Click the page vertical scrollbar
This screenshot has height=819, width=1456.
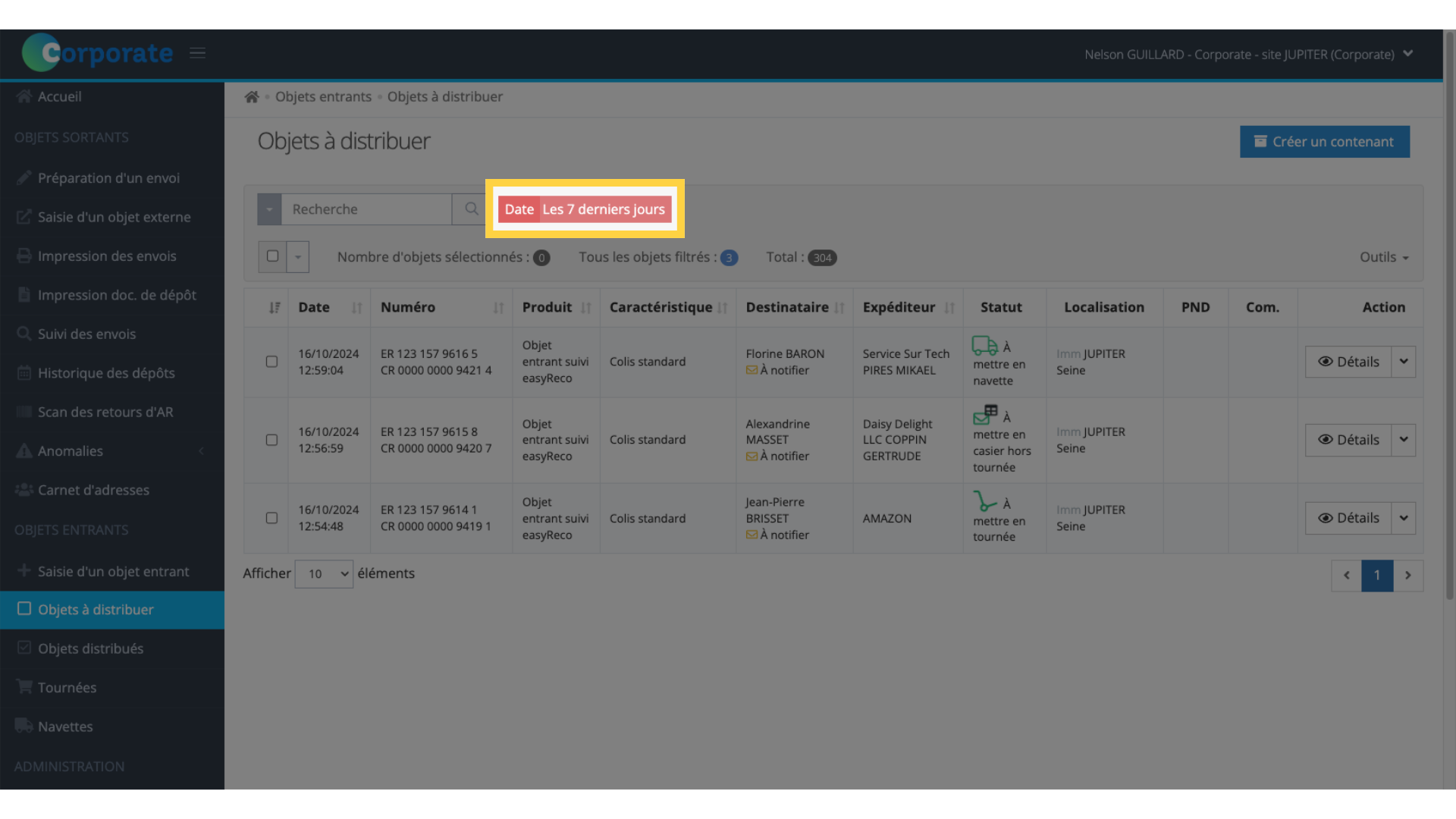coord(1449,315)
